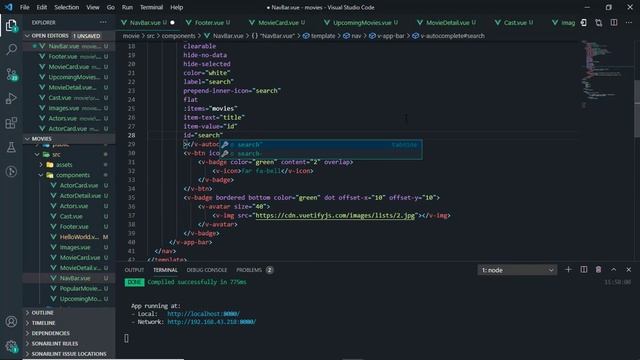
Task: Open Images.vue in components tree
Action: pyautogui.click(x=75, y=247)
